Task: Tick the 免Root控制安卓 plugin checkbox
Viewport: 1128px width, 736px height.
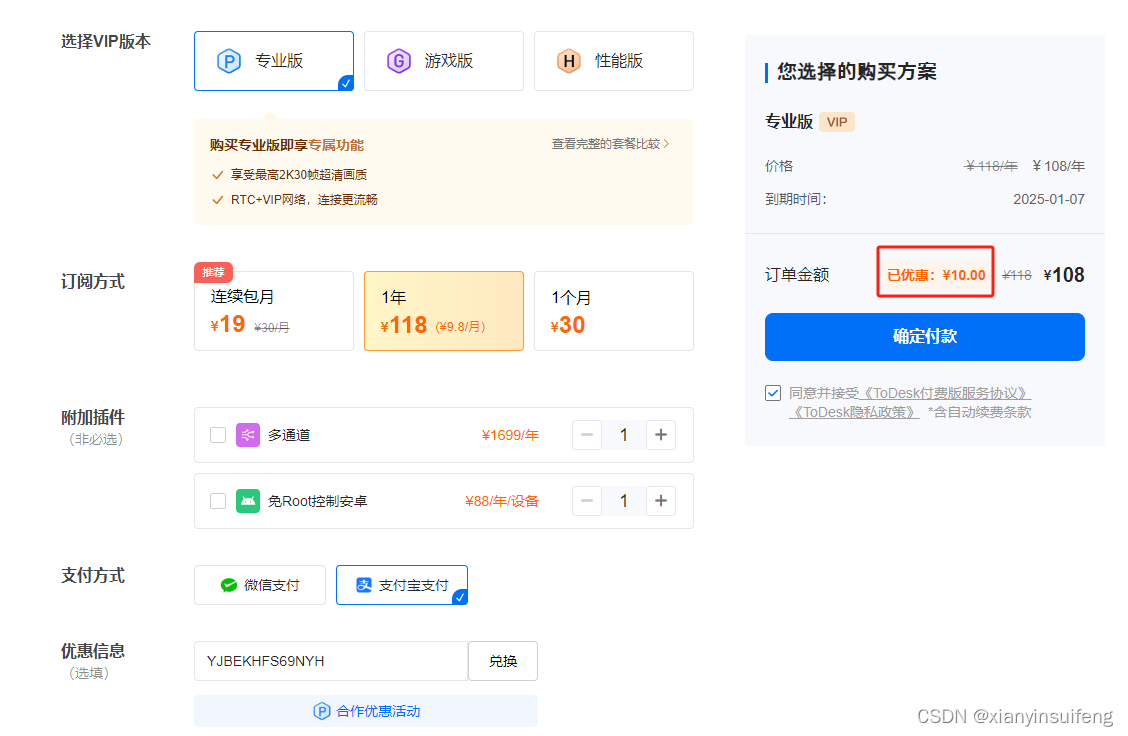Action: tap(218, 501)
